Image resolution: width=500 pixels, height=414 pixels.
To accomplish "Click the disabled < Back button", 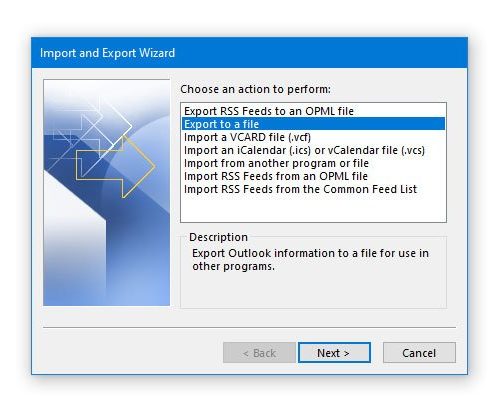I will [259, 353].
